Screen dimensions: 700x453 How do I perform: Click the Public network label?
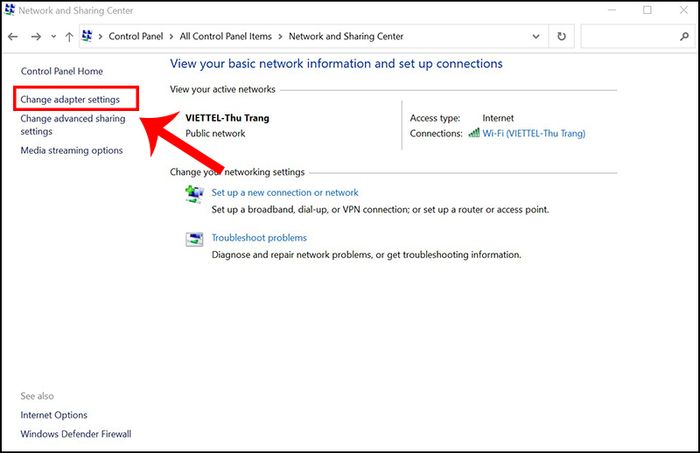pyautogui.click(x=215, y=133)
